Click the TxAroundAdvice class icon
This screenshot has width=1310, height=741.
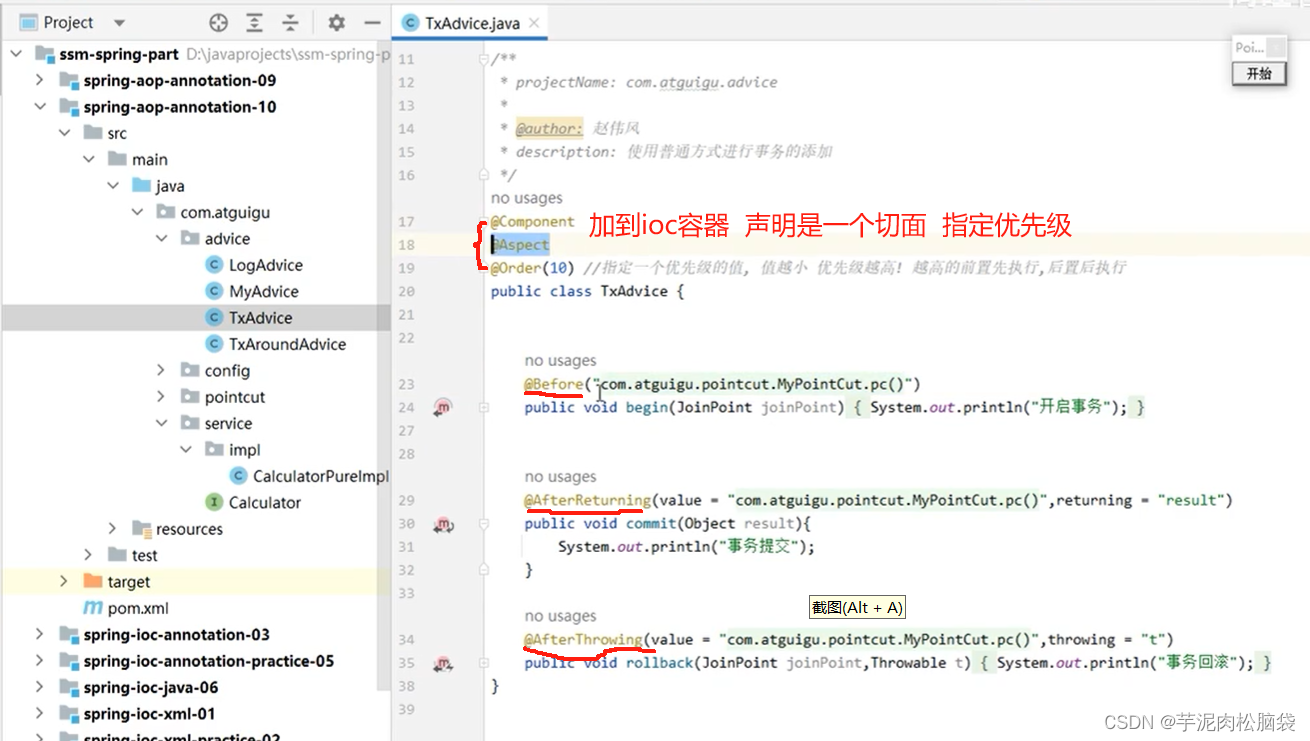[213, 344]
